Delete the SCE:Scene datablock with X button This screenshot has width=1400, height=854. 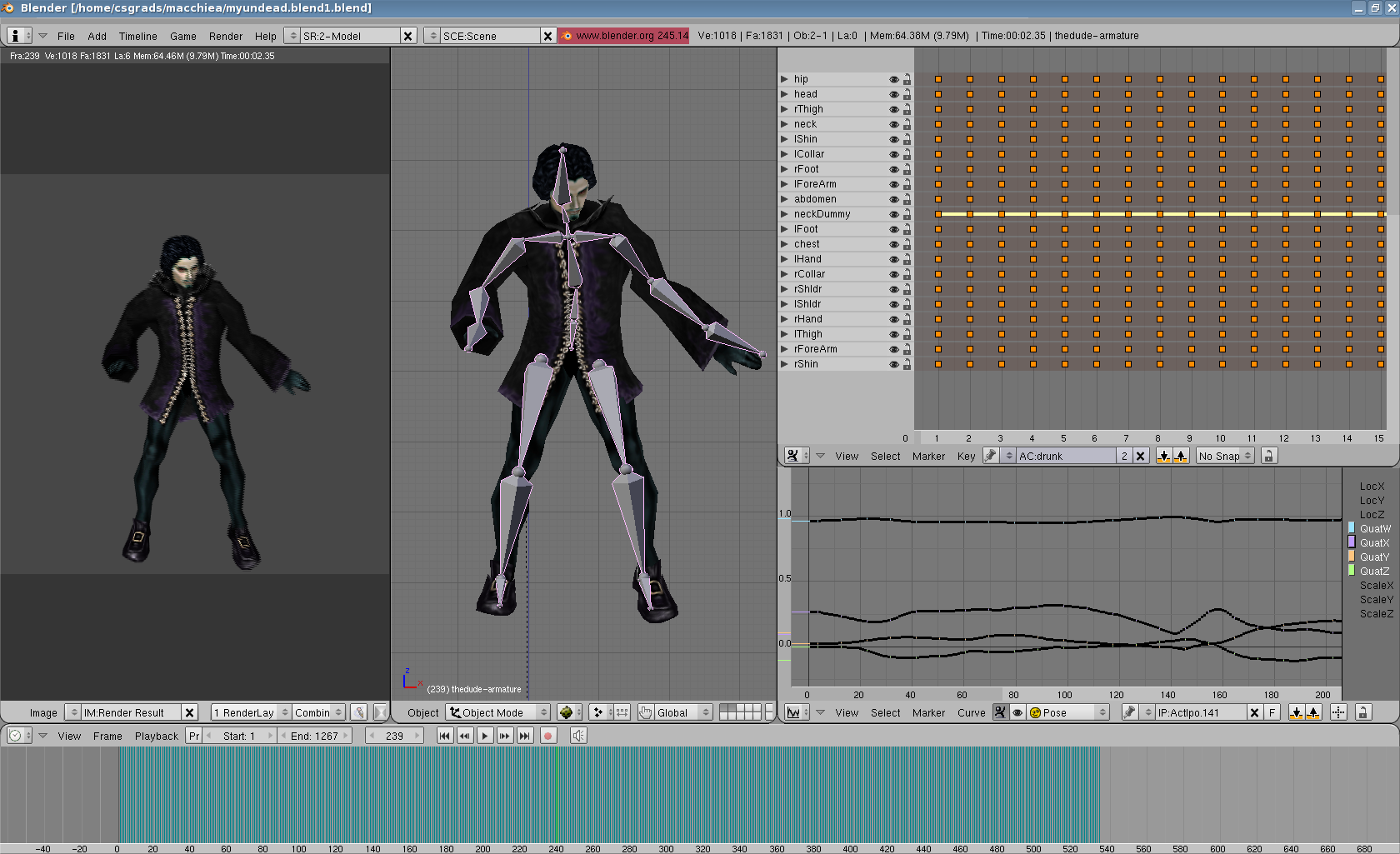click(547, 36)
